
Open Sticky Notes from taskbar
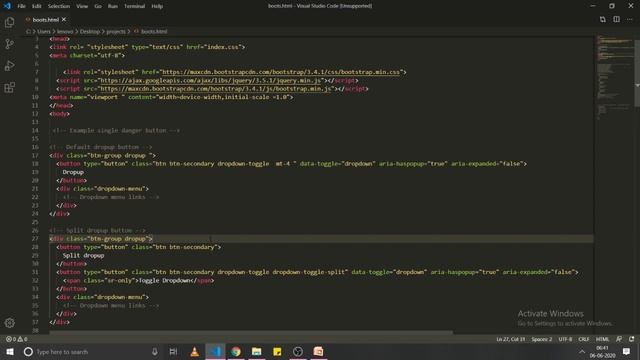point(277,351)
